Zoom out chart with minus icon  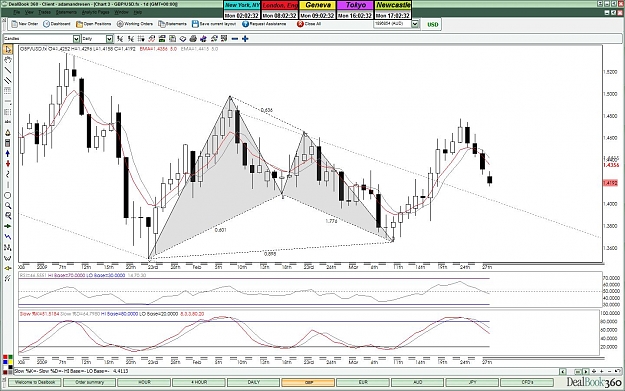point(235,39)
